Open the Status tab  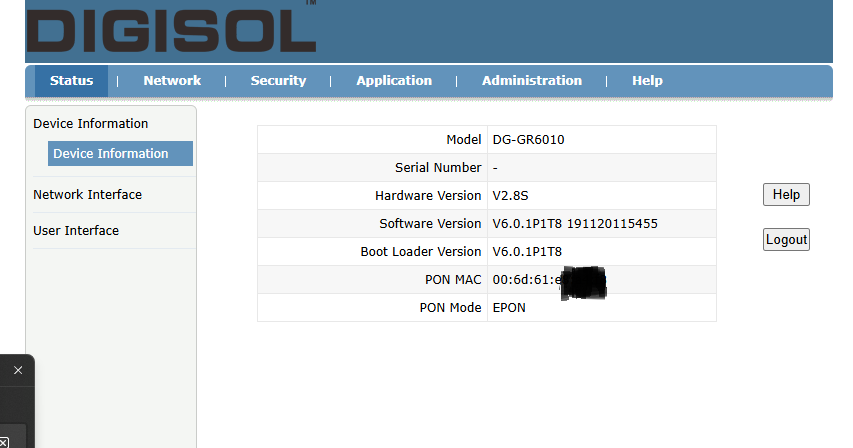[71, 80]
